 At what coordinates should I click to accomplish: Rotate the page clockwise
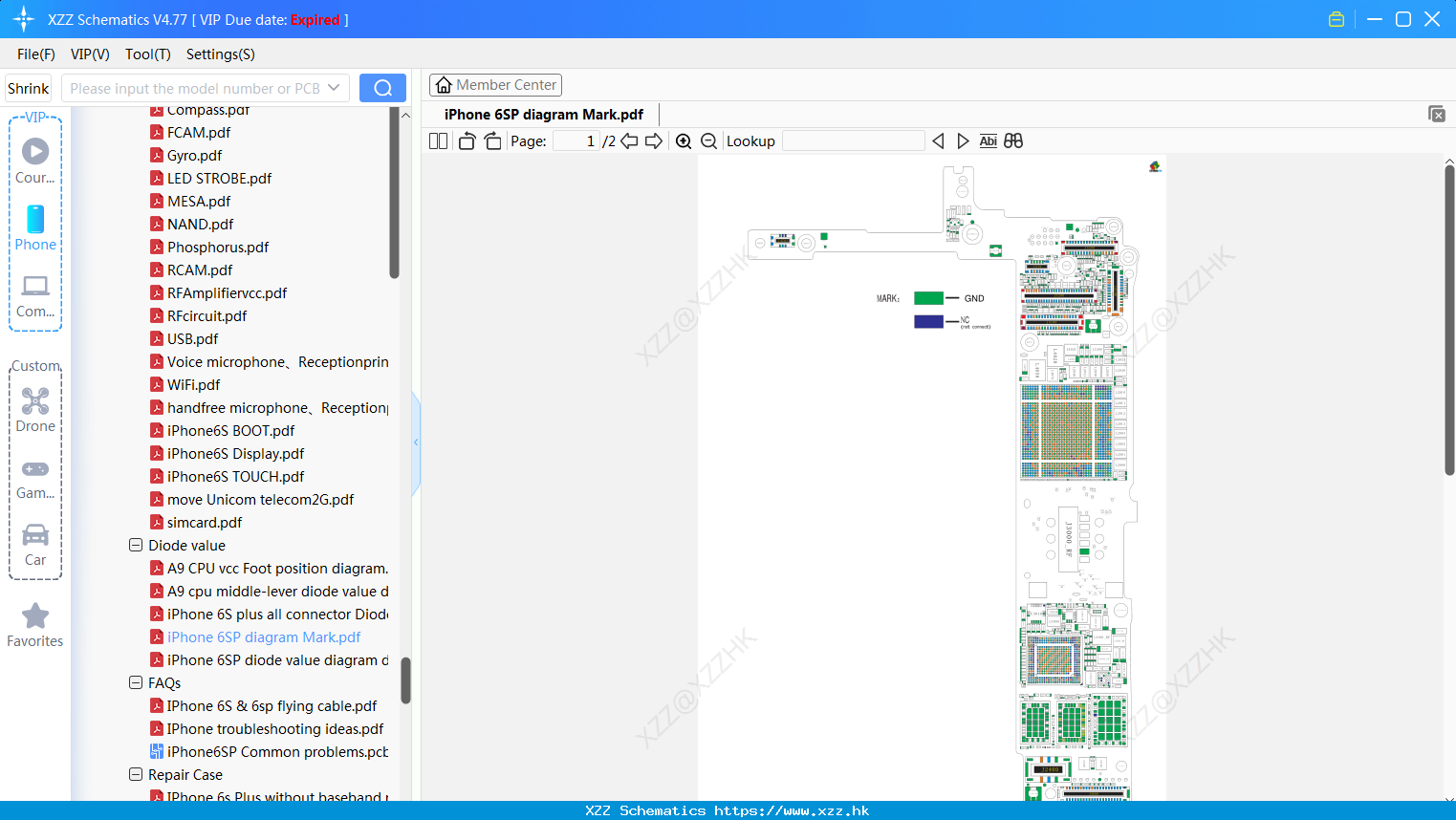[x=492, y=141]
